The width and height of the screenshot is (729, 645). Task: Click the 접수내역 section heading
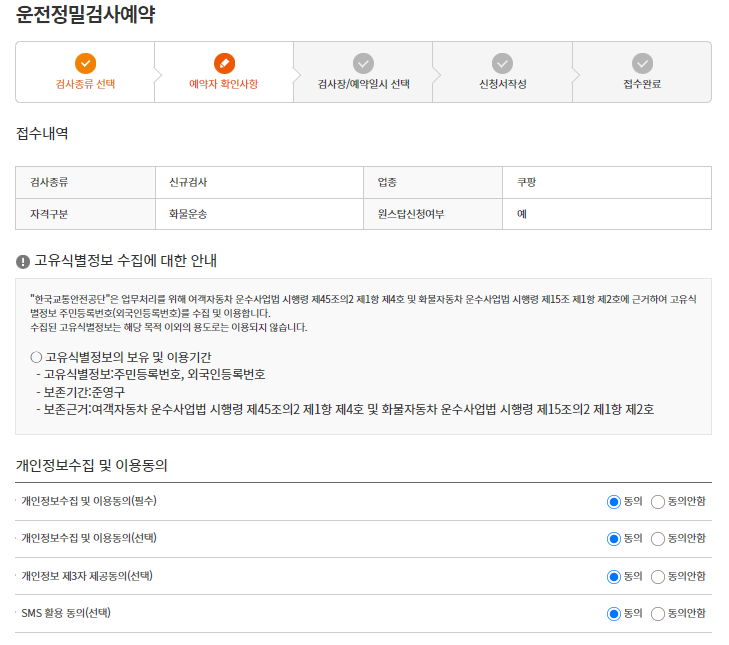tap(42, 133)
